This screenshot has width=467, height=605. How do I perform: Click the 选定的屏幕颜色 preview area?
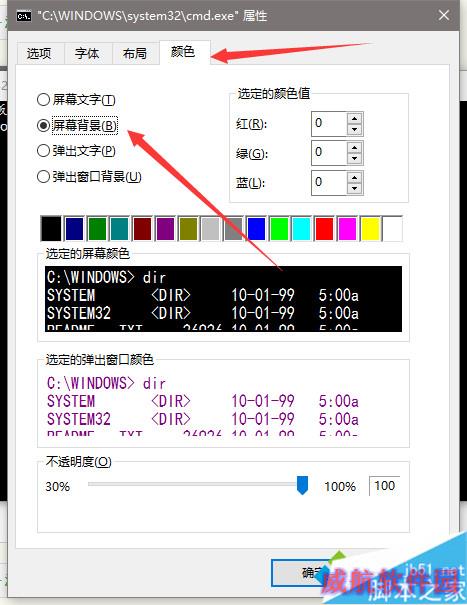click(223, 299)
